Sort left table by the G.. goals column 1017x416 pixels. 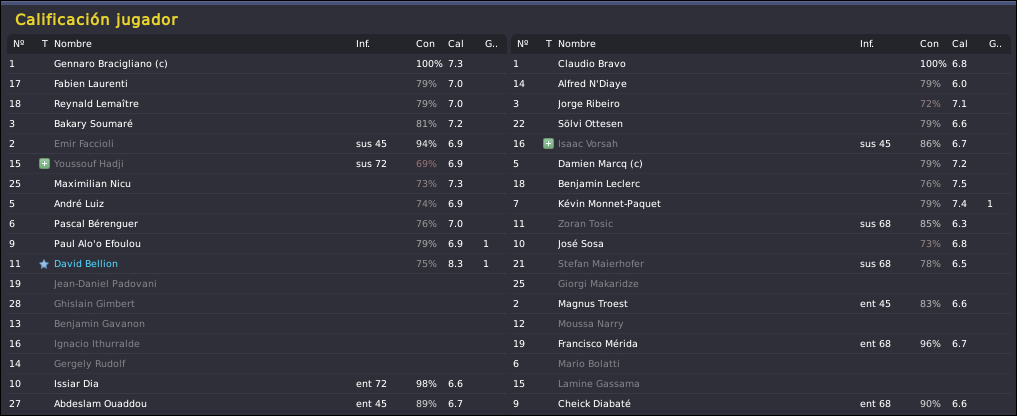click(x=491, y=44)
